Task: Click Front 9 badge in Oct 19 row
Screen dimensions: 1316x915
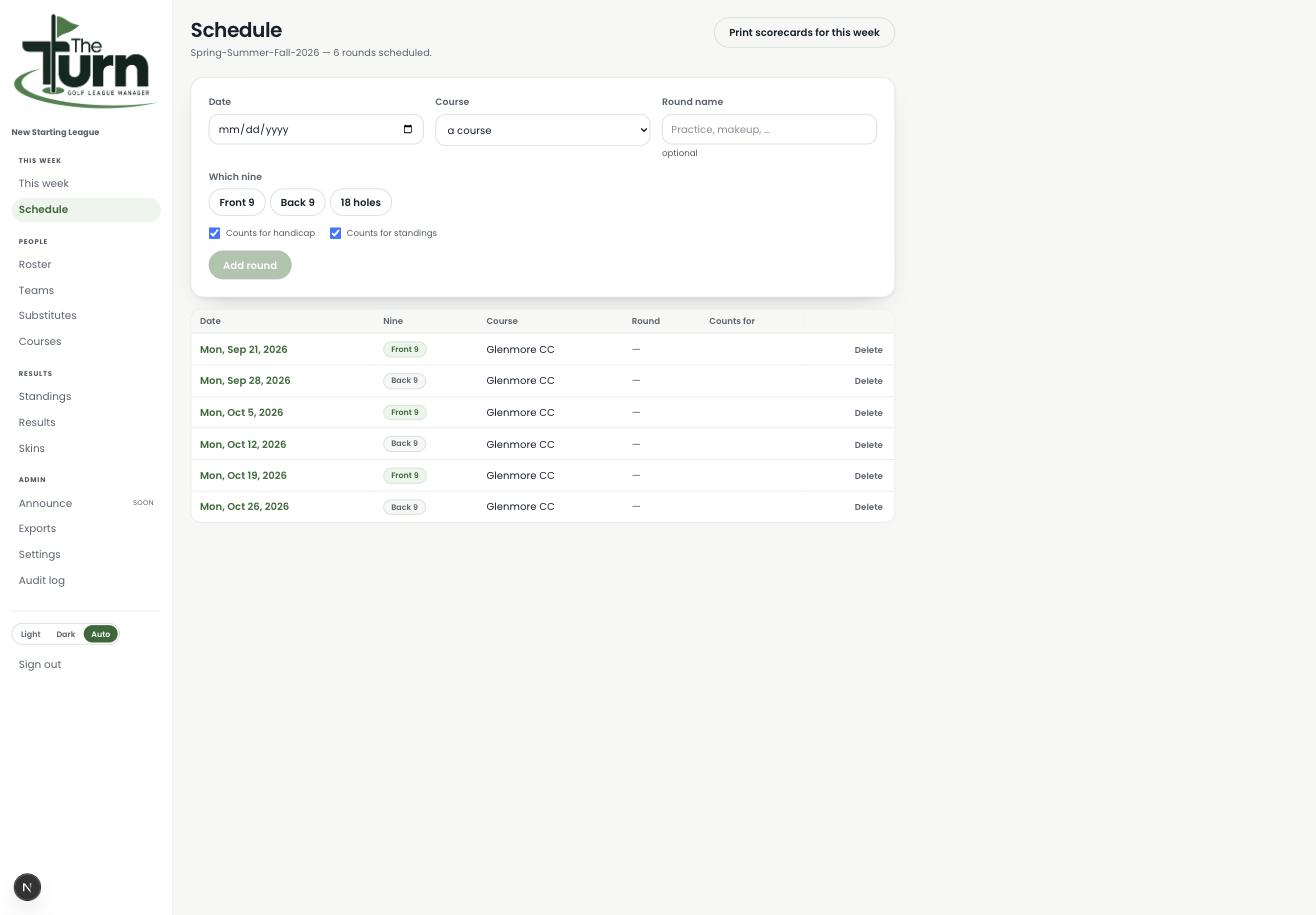Action: (405, 476)
